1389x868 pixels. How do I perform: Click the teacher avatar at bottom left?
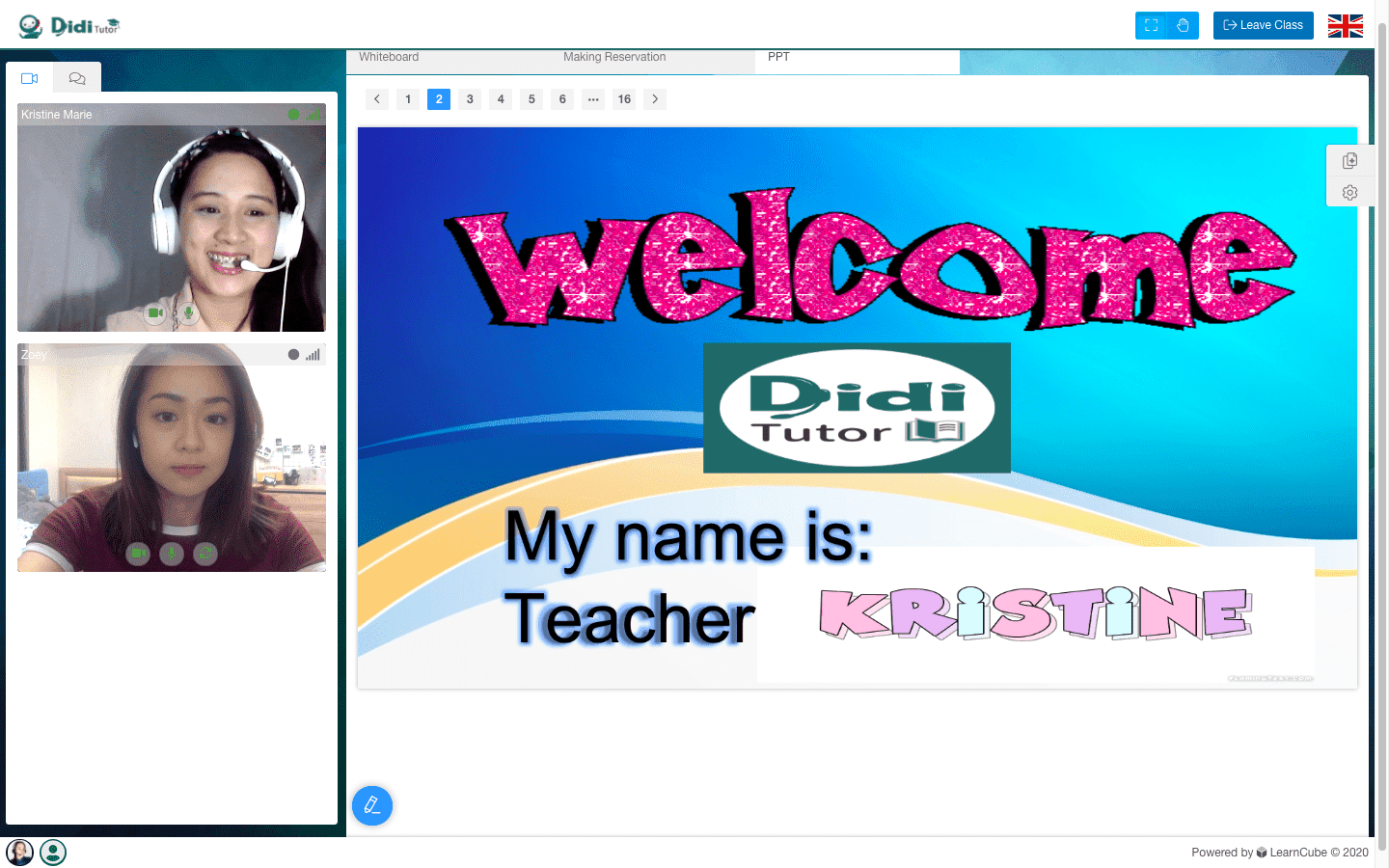pyautogui.click(x=20, y=853)
